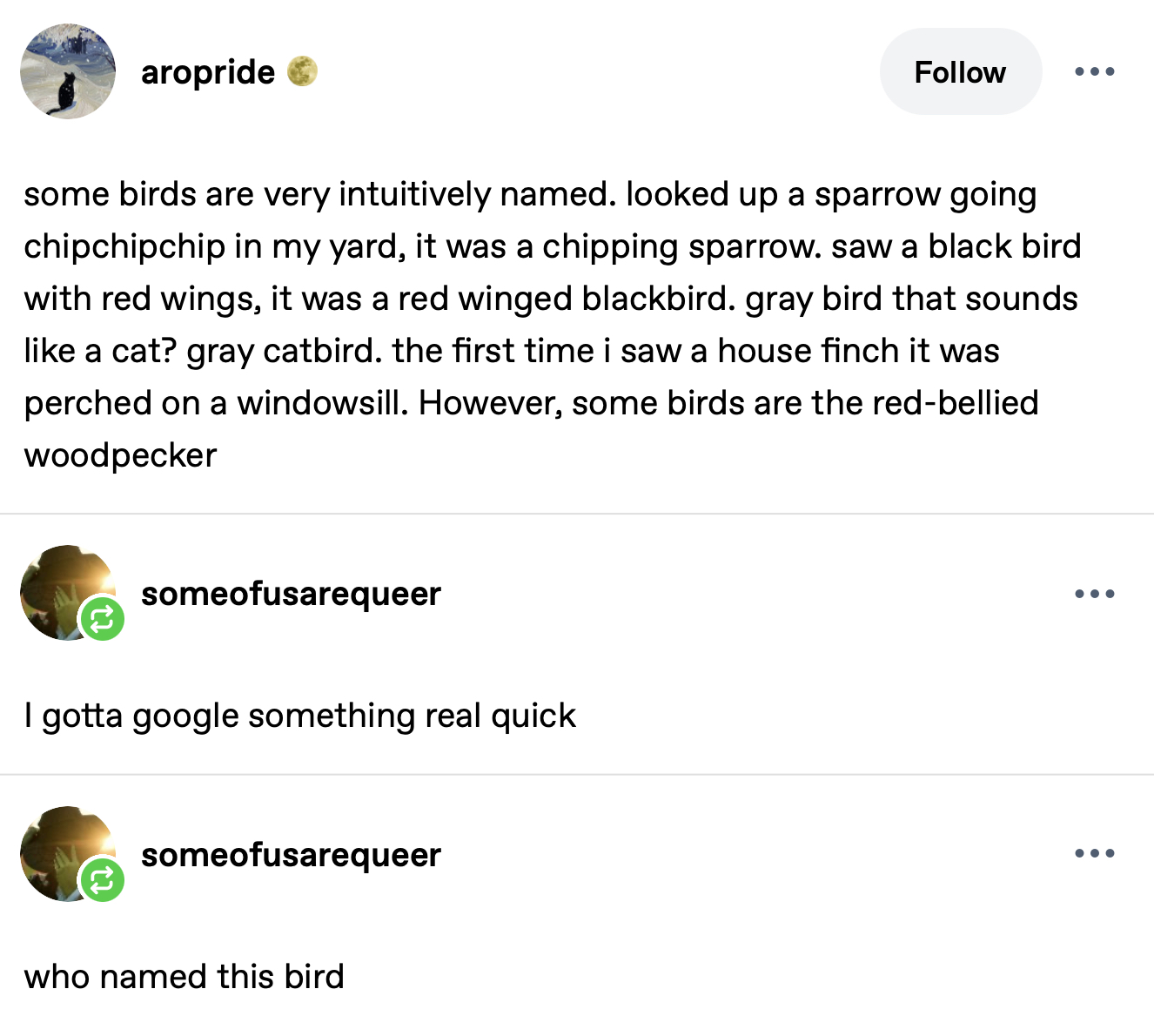Open options menu for 'I gotta google' reblog

[1094, 594]
